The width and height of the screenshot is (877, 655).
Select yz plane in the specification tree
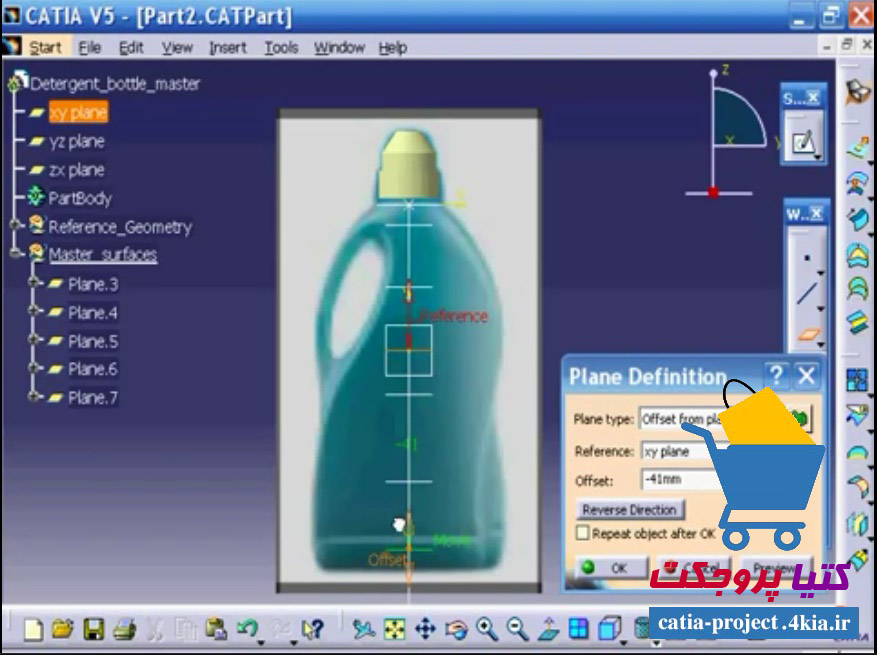pos(77,142)
